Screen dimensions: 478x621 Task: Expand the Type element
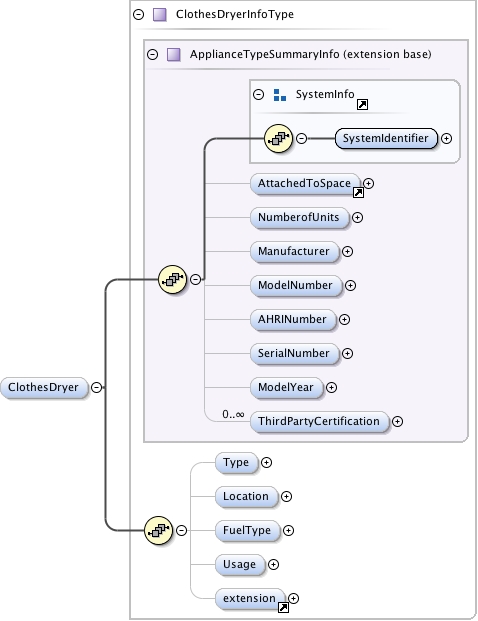coord(267,463)
